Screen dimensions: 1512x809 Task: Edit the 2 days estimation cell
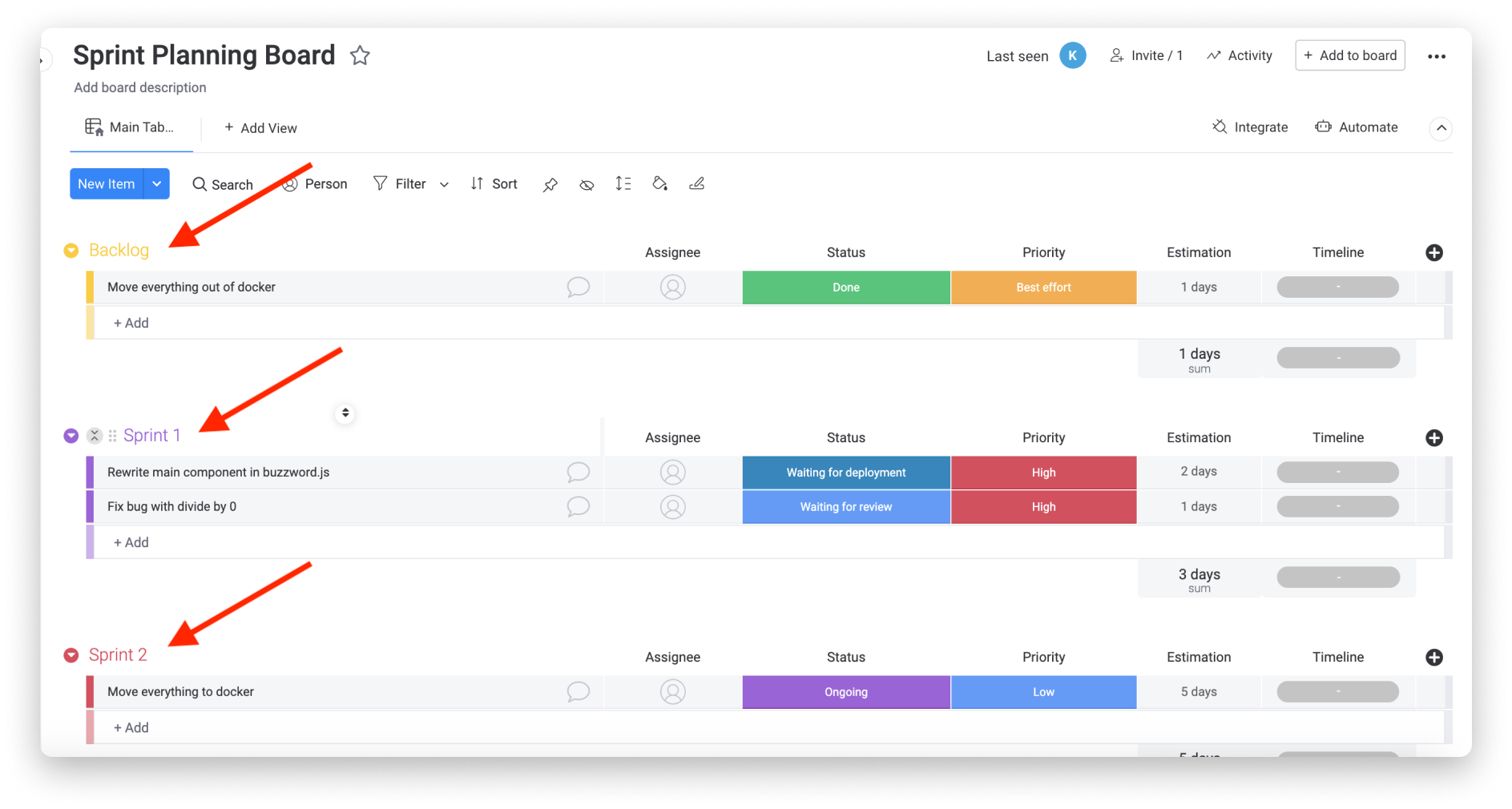click(1199, 472)
